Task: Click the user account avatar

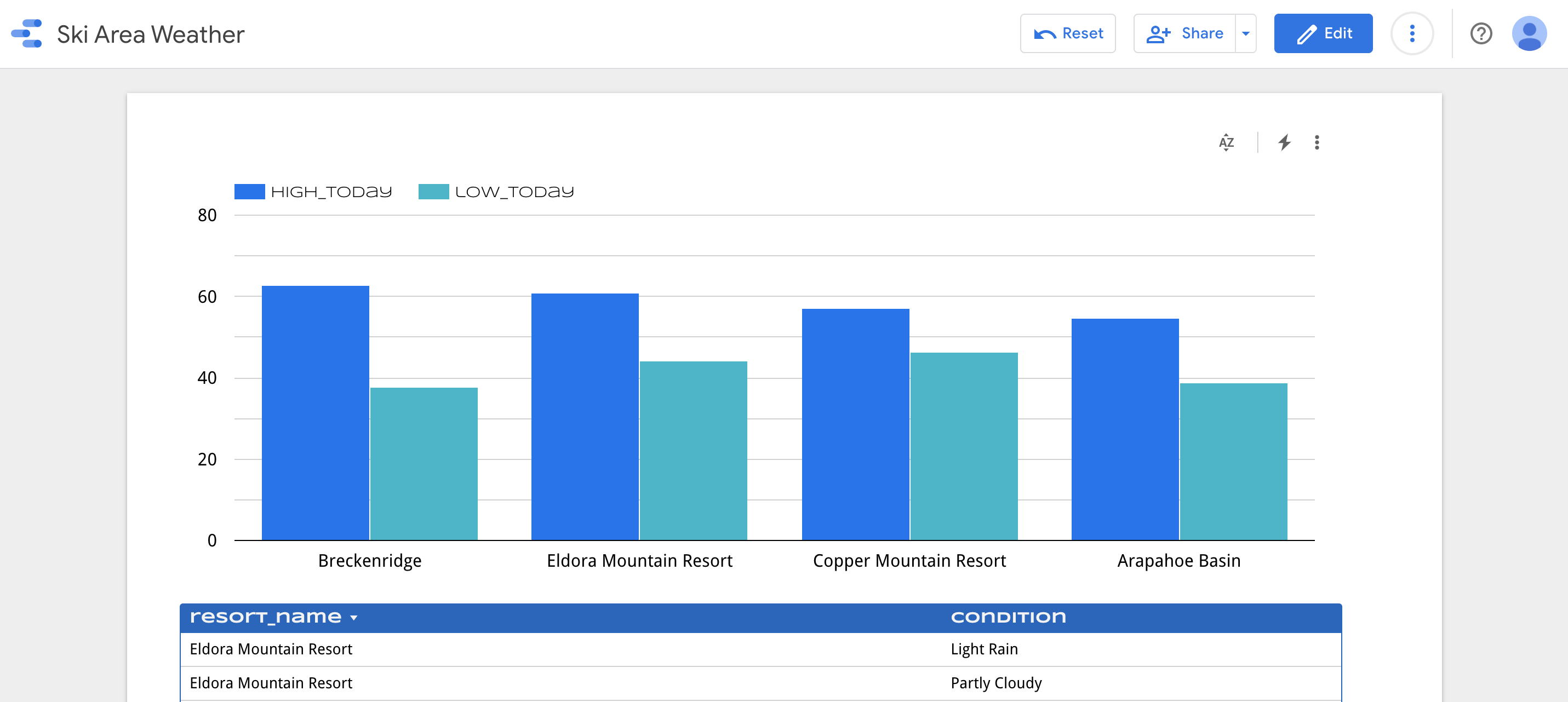Action: coord(1529,33)
